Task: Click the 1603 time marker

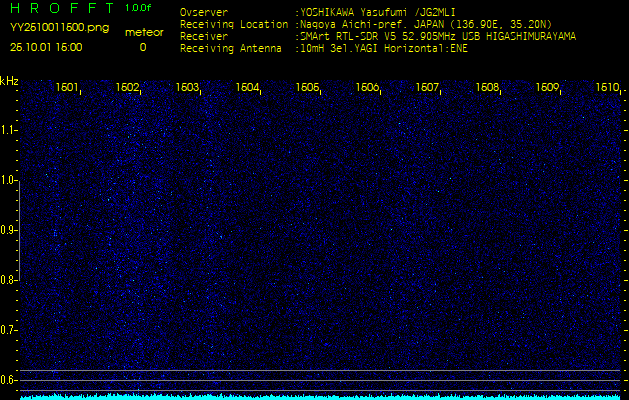Action: (187, 88)
